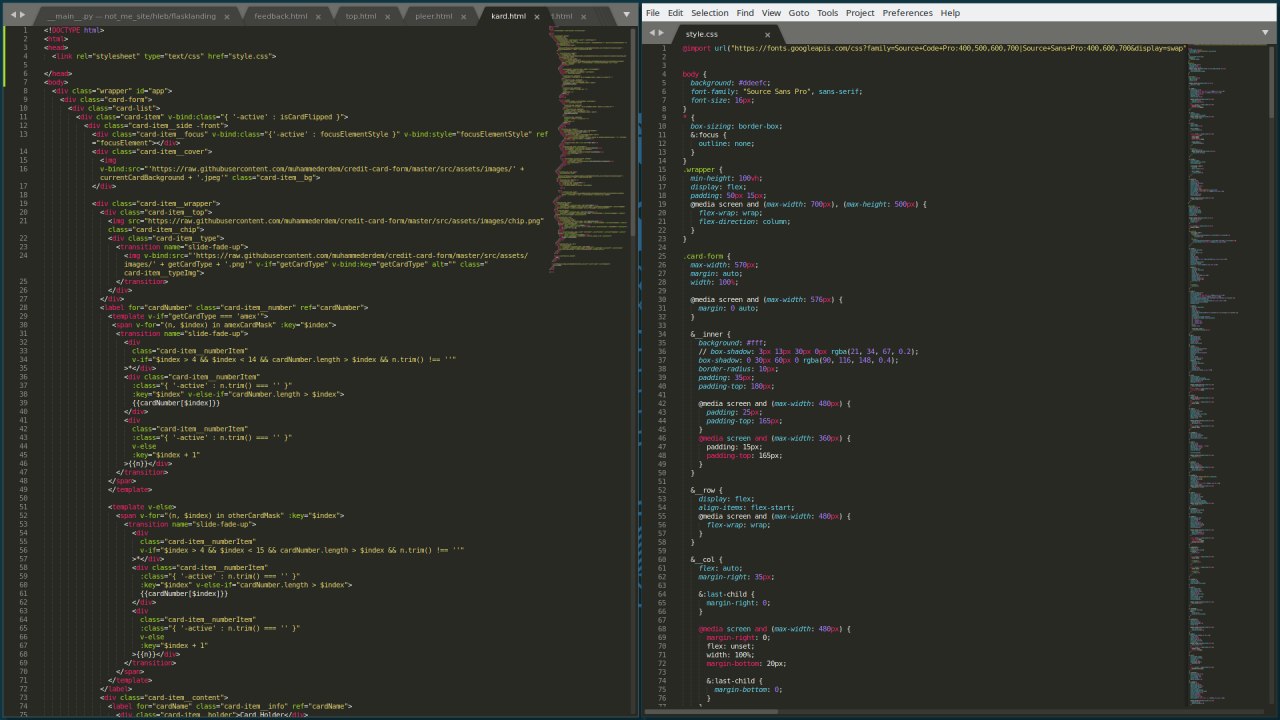Go to previous tab in left window
The height and width of the screenshot is (720, 1280).
12,16
